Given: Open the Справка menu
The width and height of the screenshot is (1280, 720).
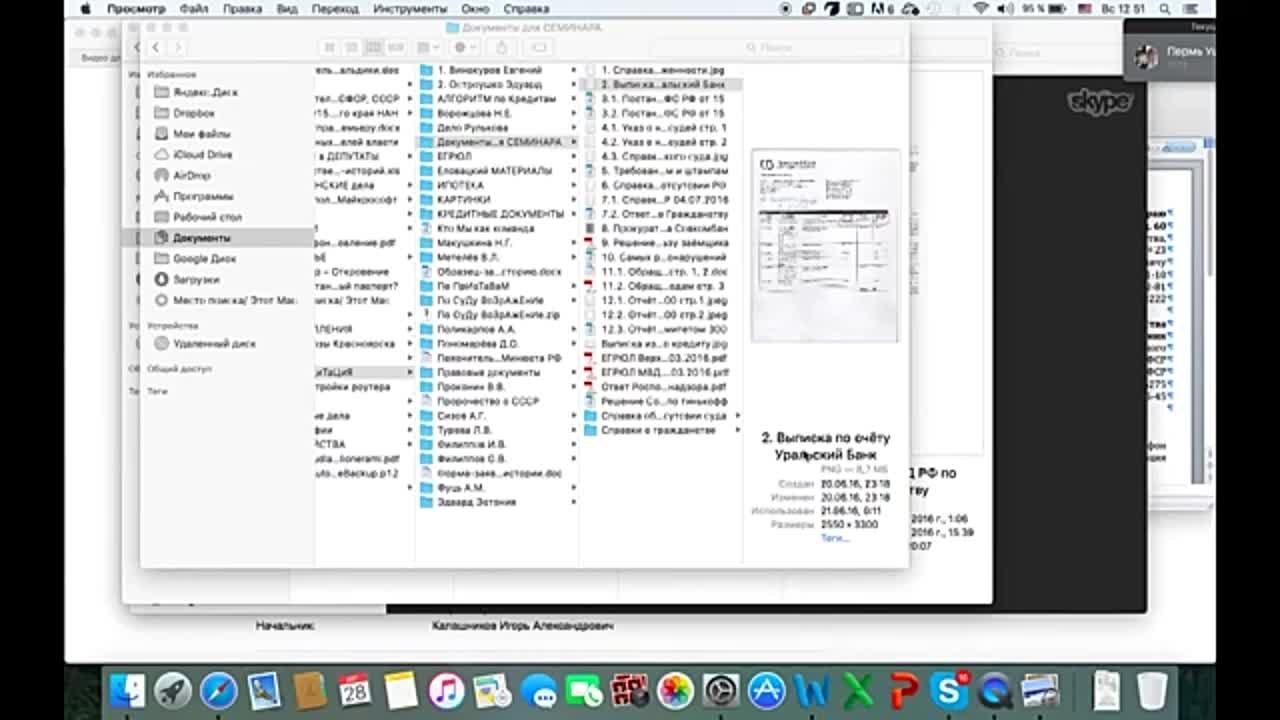Looking at the screenshot, I should [x=526, y=8].
